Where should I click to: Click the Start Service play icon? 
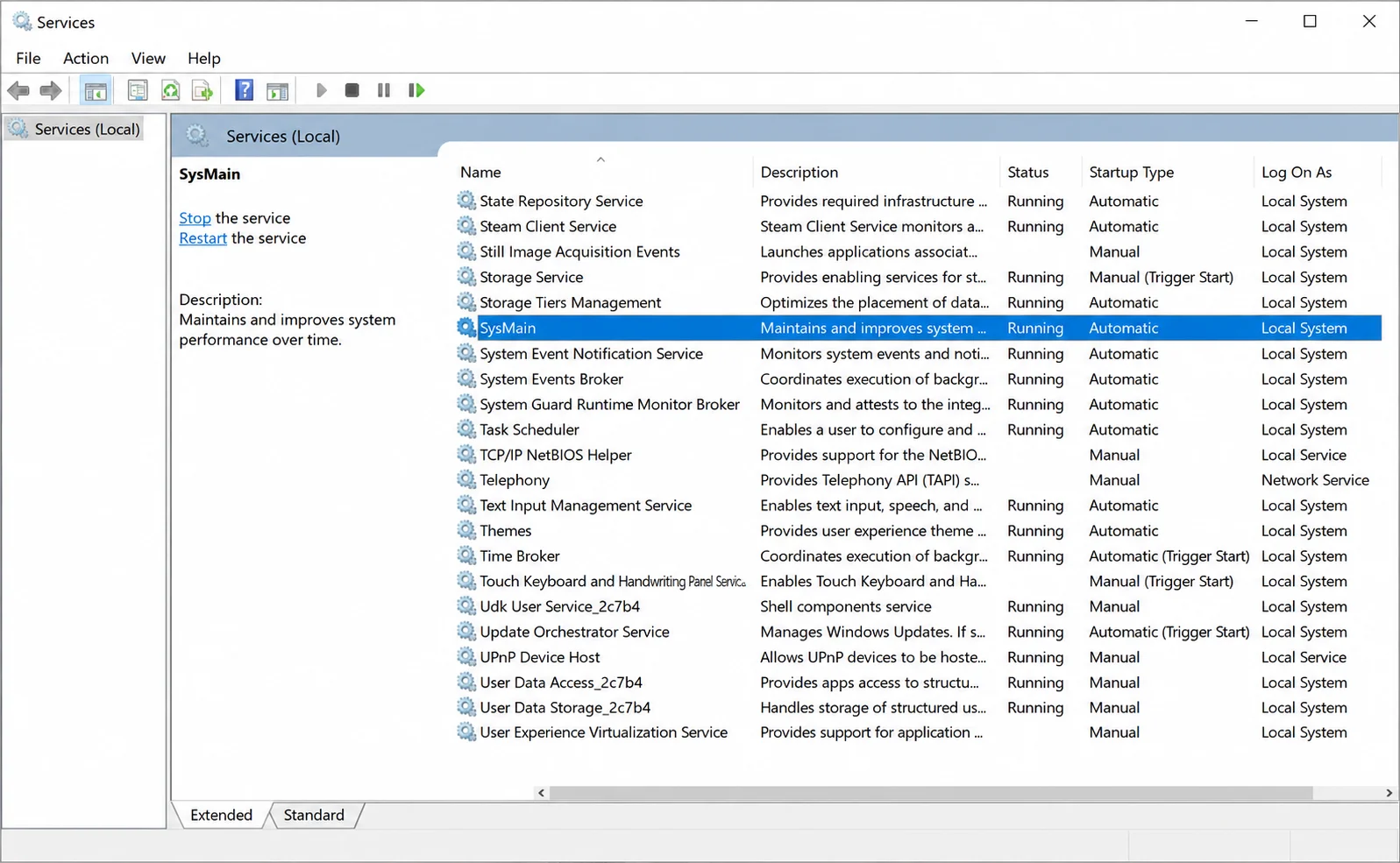[322, 90]
